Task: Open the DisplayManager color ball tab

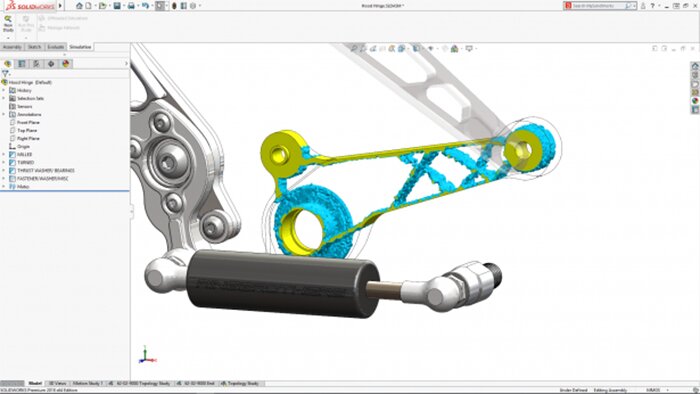Action: (x=66, y=64)
